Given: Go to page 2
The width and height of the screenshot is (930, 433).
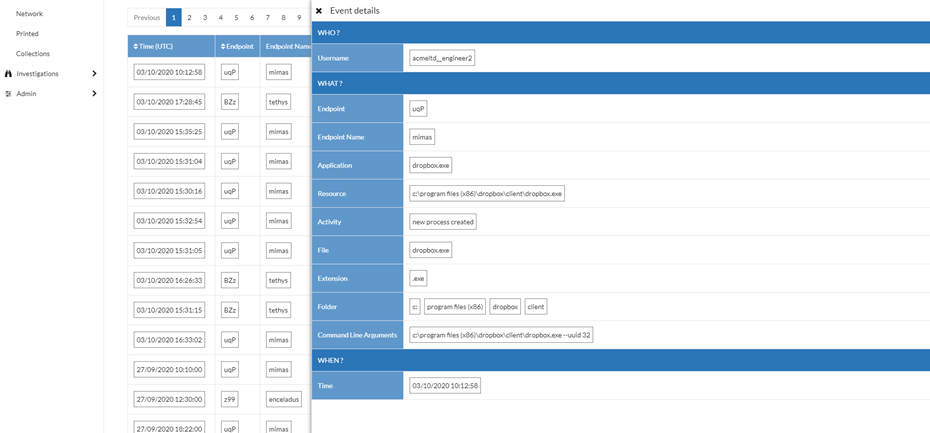Looking at the screenshot, I should point(189,18).
